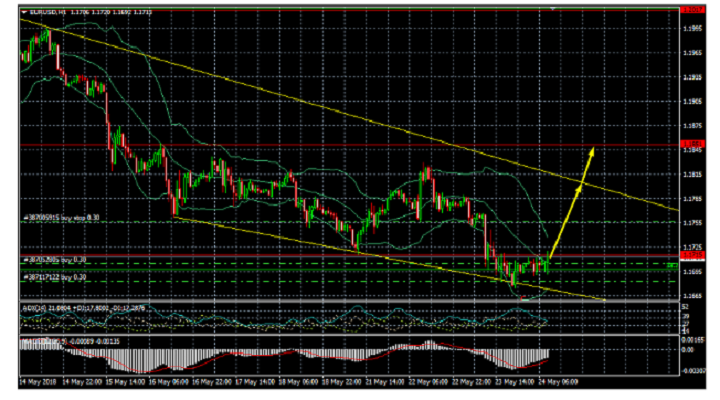Viewport: 720px width, 400px height.
Task: Click the red current price tag near 1.1725
Action: click(690, 256)
